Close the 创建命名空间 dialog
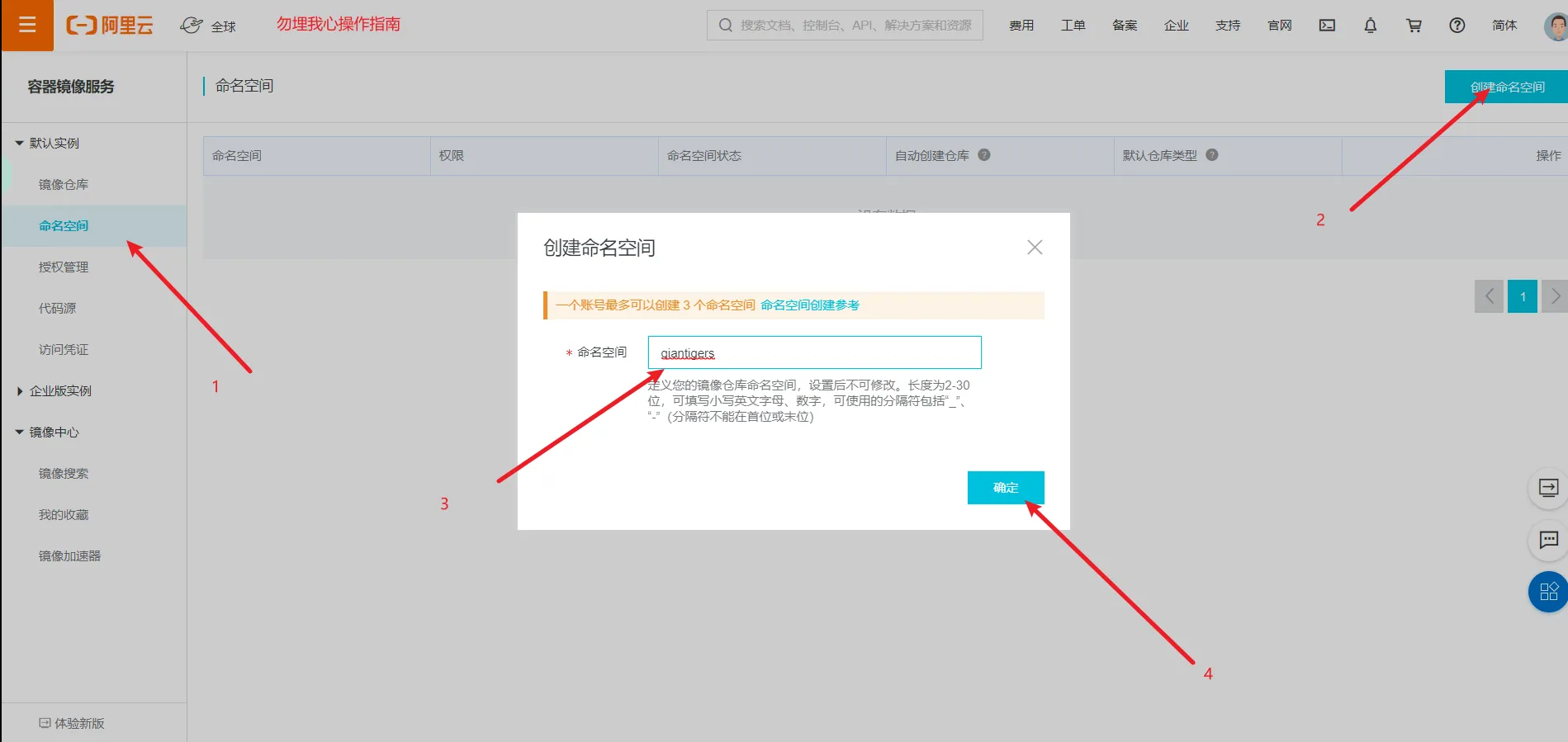 pyautogui.click(x=1035, y=248)
